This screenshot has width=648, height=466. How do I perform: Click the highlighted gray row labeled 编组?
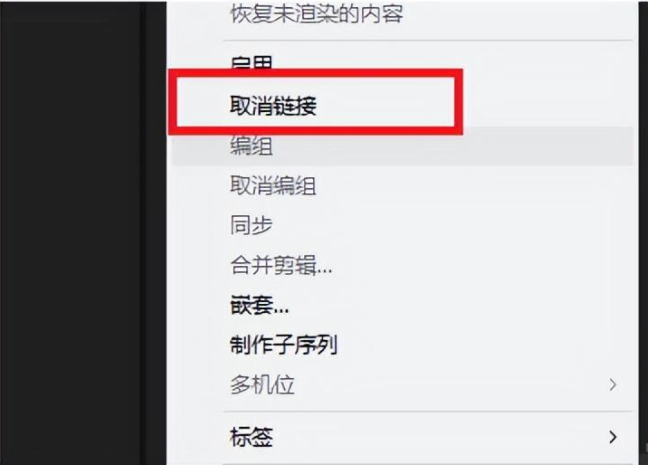pyautogui.click(x=402, y=146)
